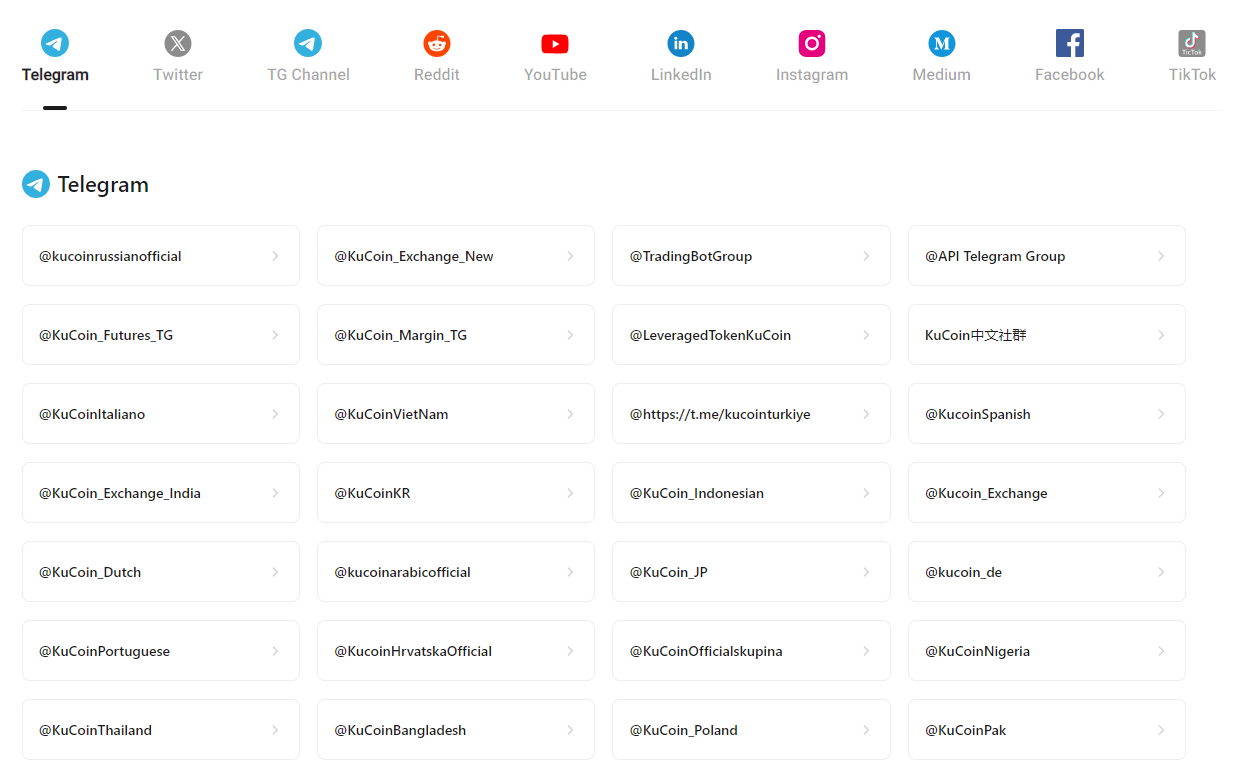This screenshot has width=1260, height=772.
Task: Click the Telegram icon in the tab bar
Action: click(55, 43)
